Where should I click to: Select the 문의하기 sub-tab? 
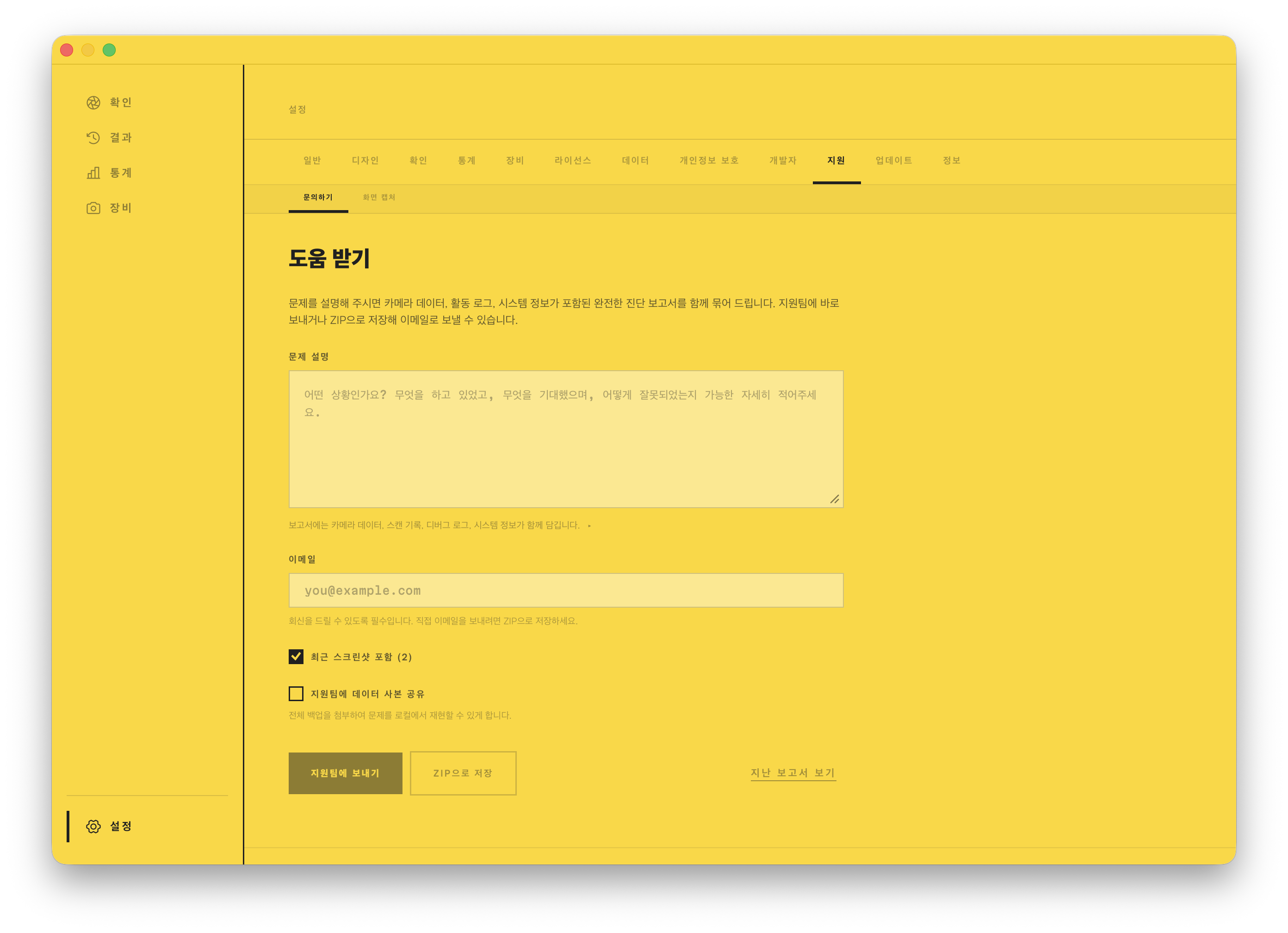[318, 198]
